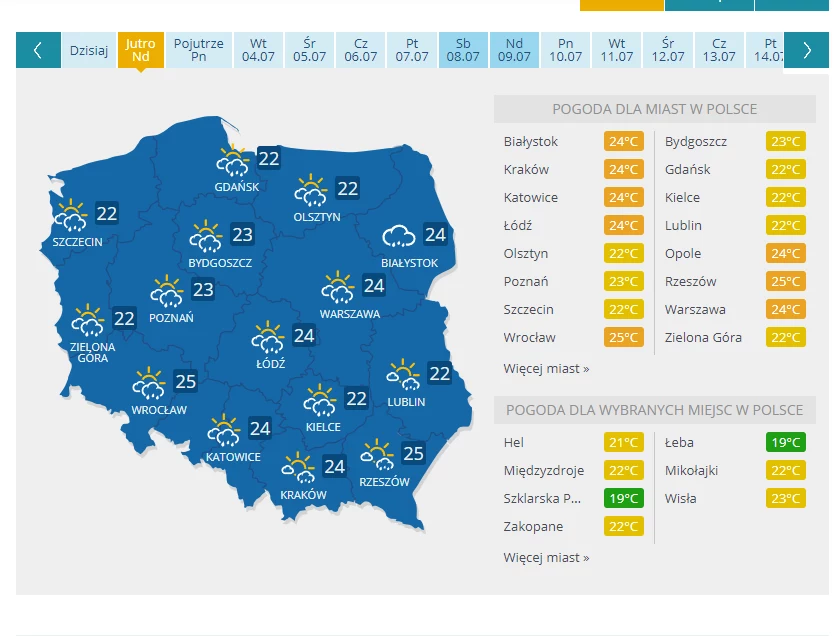Click the 24°C badge next to Warszawa
Screen dimensions: 834x636
click(x=786, y=309)
